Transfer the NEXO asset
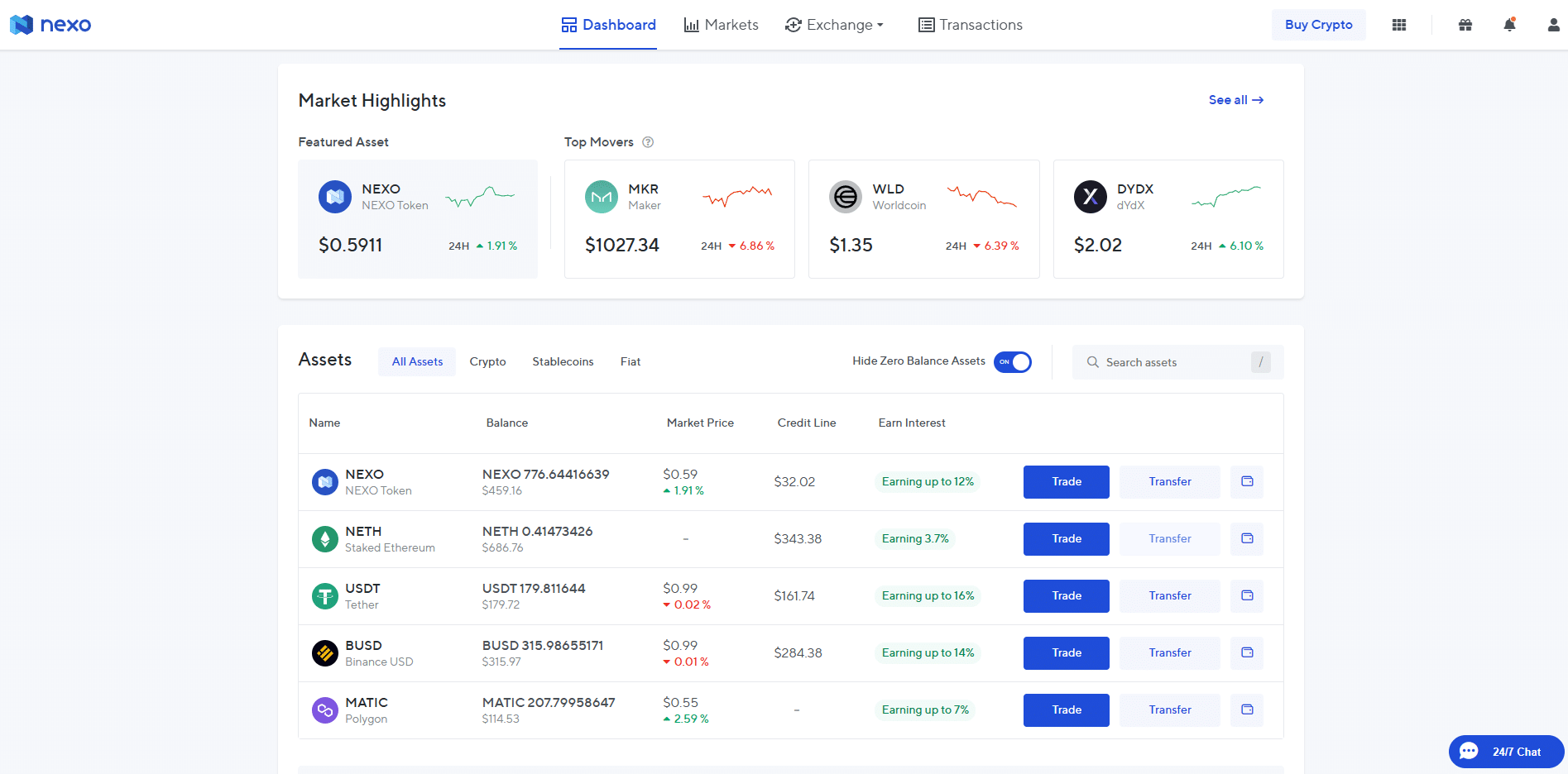The width and height of the screenshot is (1568, 774). tap(1170, 482)
